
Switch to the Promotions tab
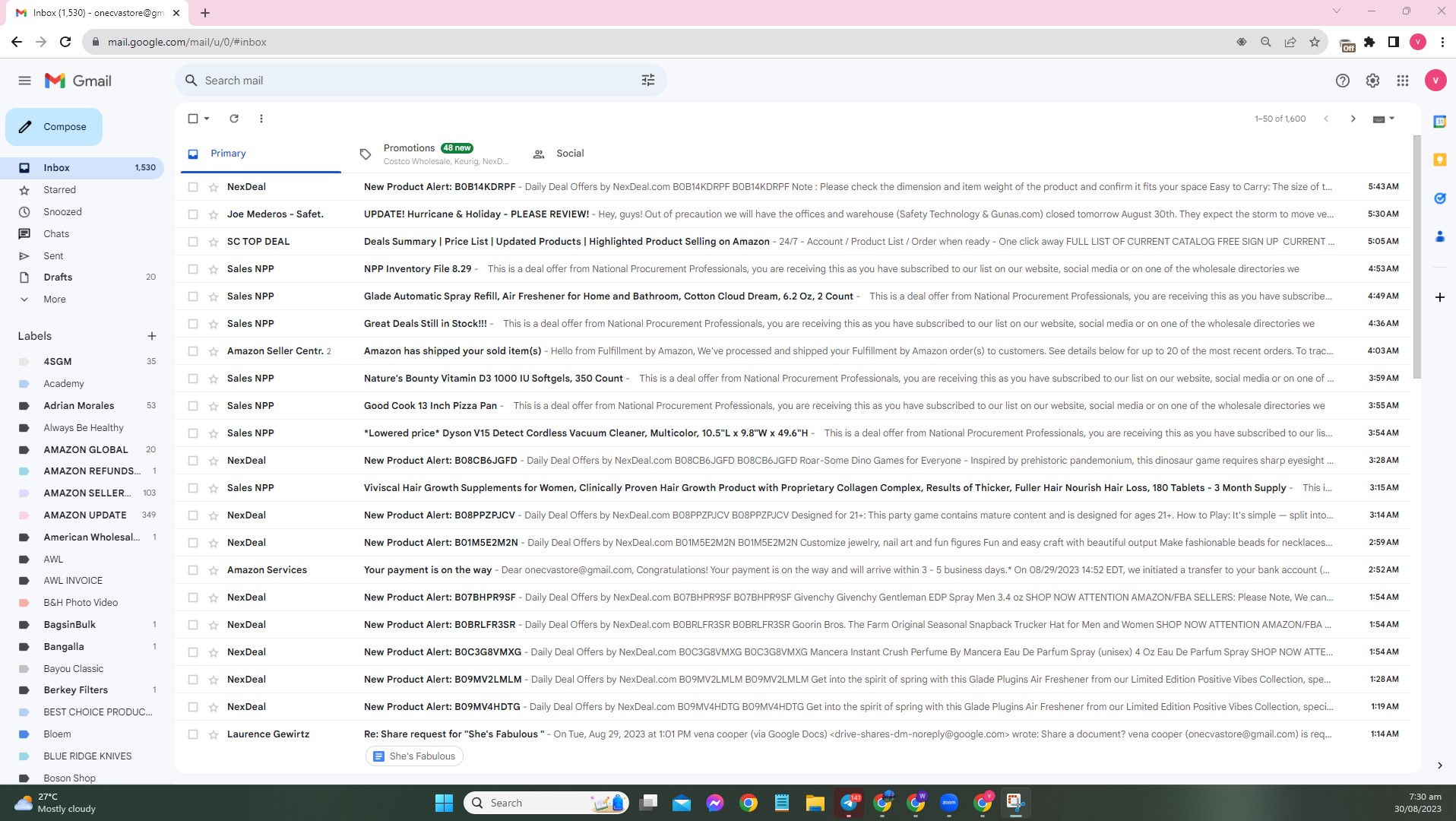(x=435, y=154)
